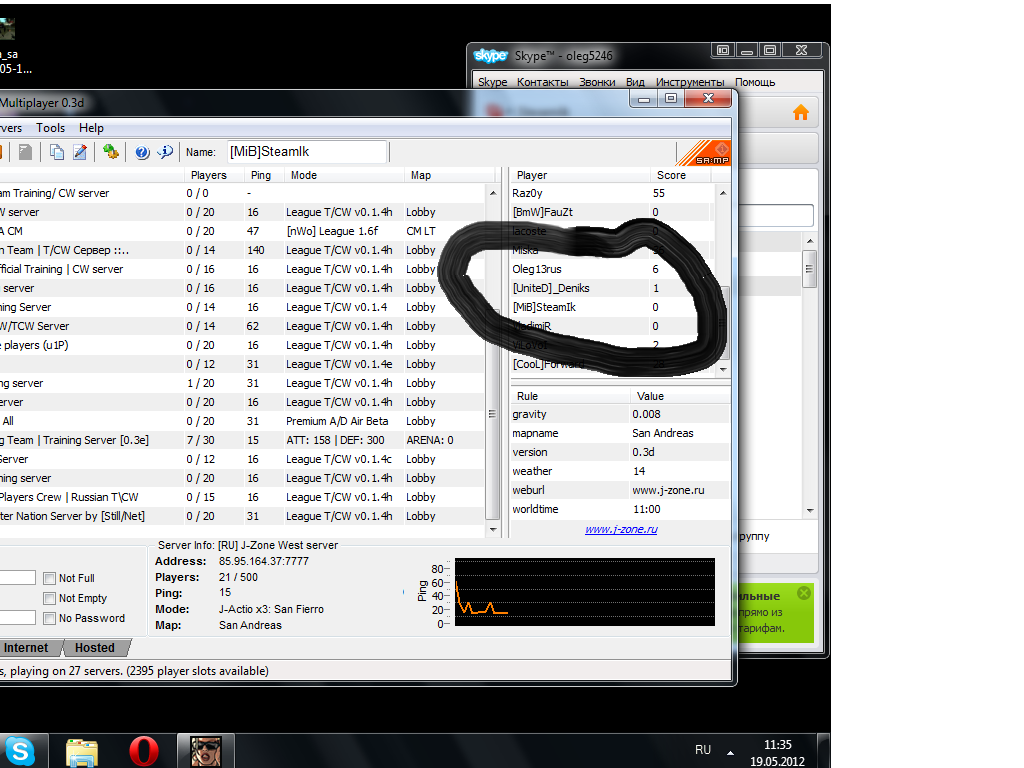Enable the Not Full filter checkbox

(x=49, y=578)
